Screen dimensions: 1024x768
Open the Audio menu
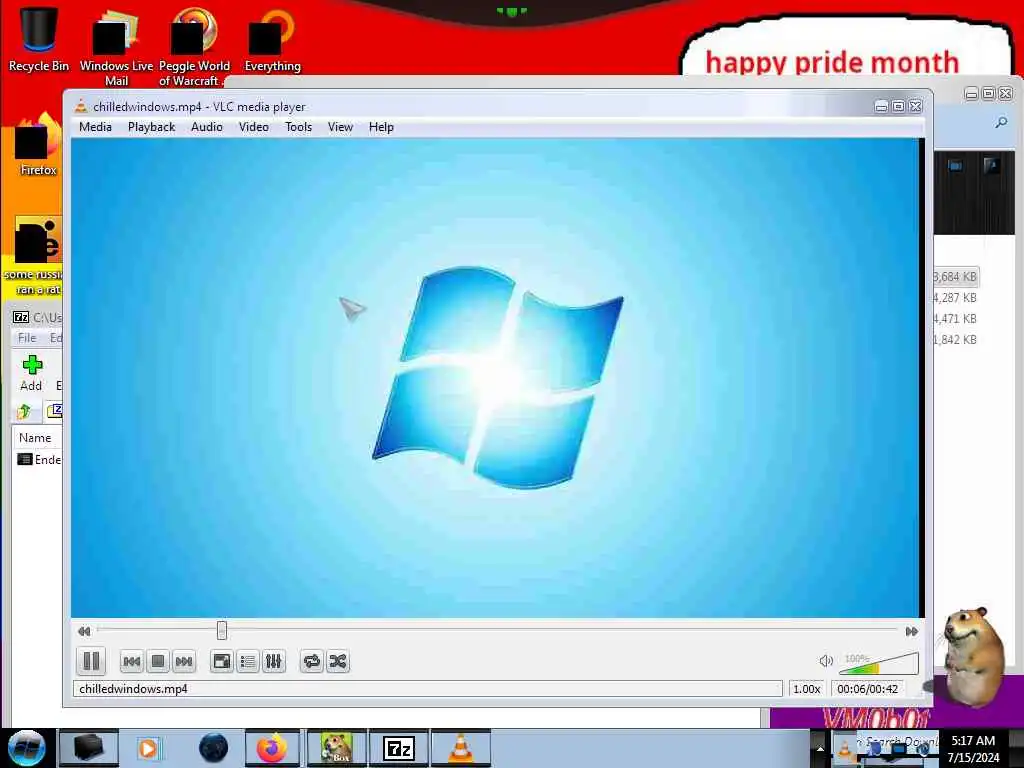click(x=206, y=127)
